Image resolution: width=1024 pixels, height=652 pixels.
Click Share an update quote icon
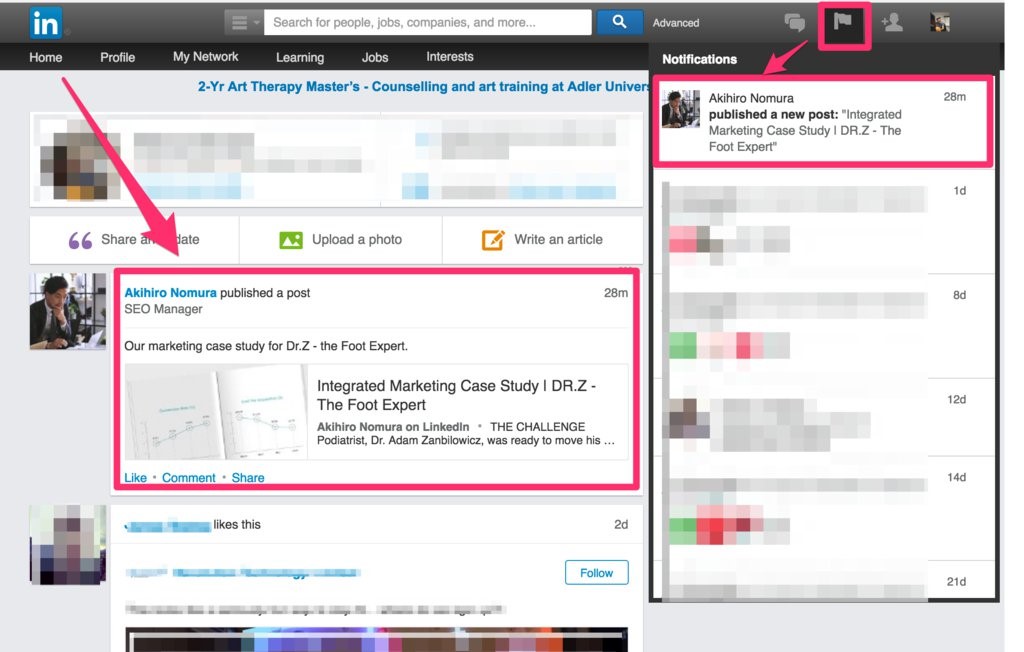(80, 240)
